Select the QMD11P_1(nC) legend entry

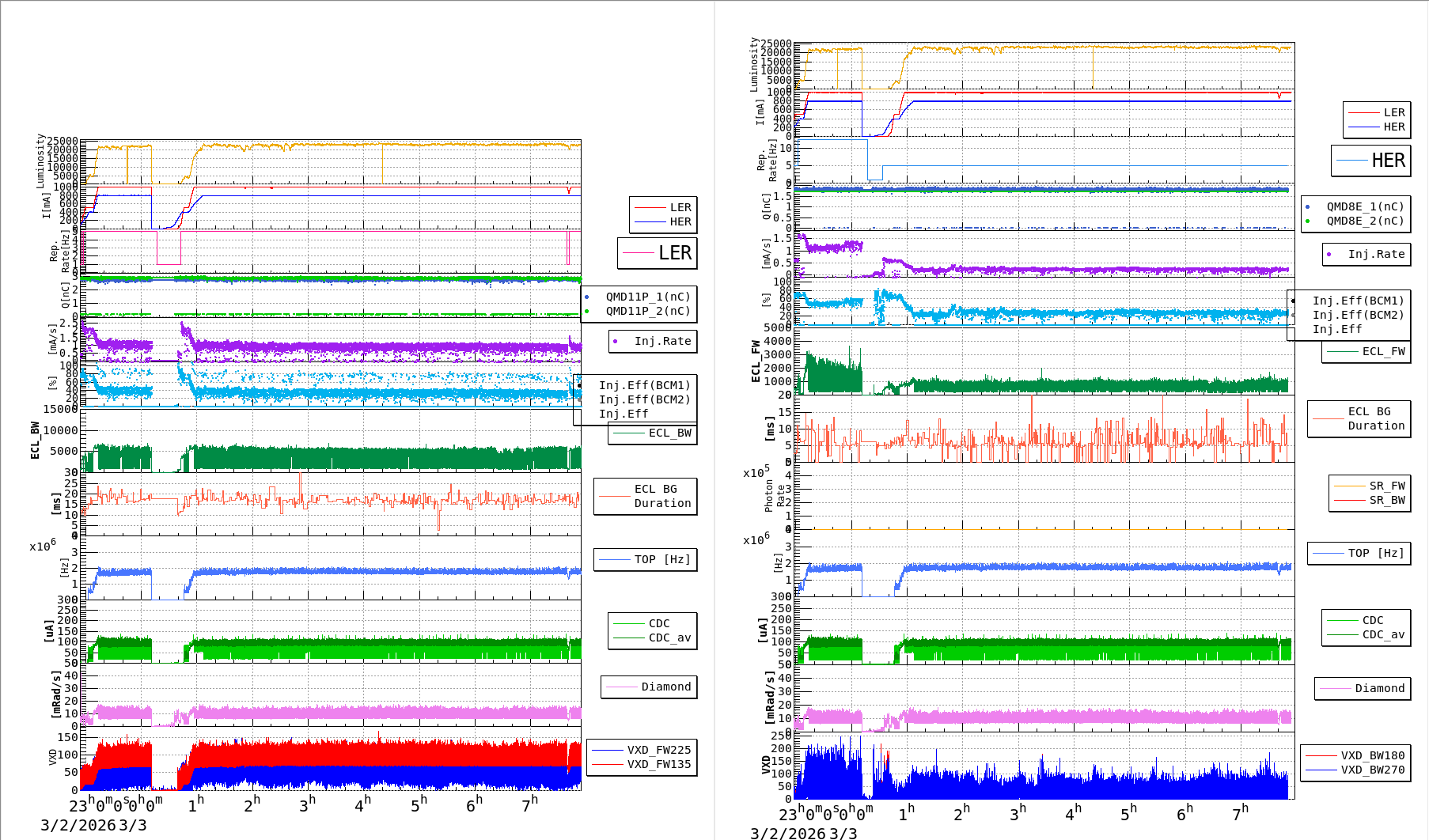[x=647, y=297]
